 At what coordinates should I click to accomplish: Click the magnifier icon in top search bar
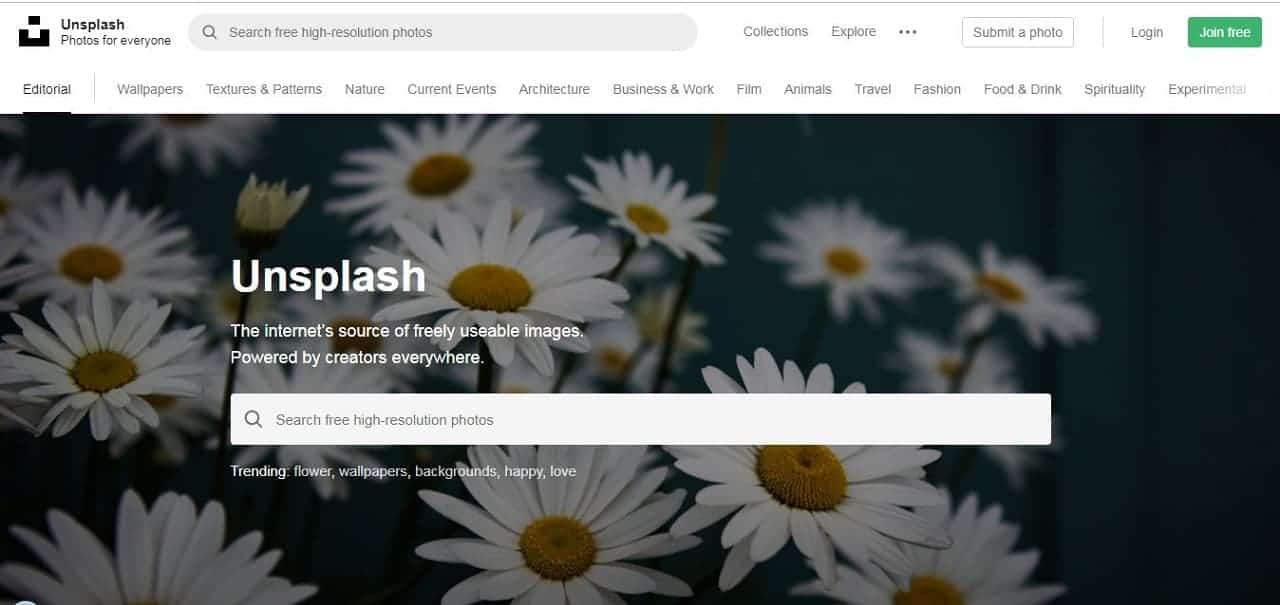210,32
